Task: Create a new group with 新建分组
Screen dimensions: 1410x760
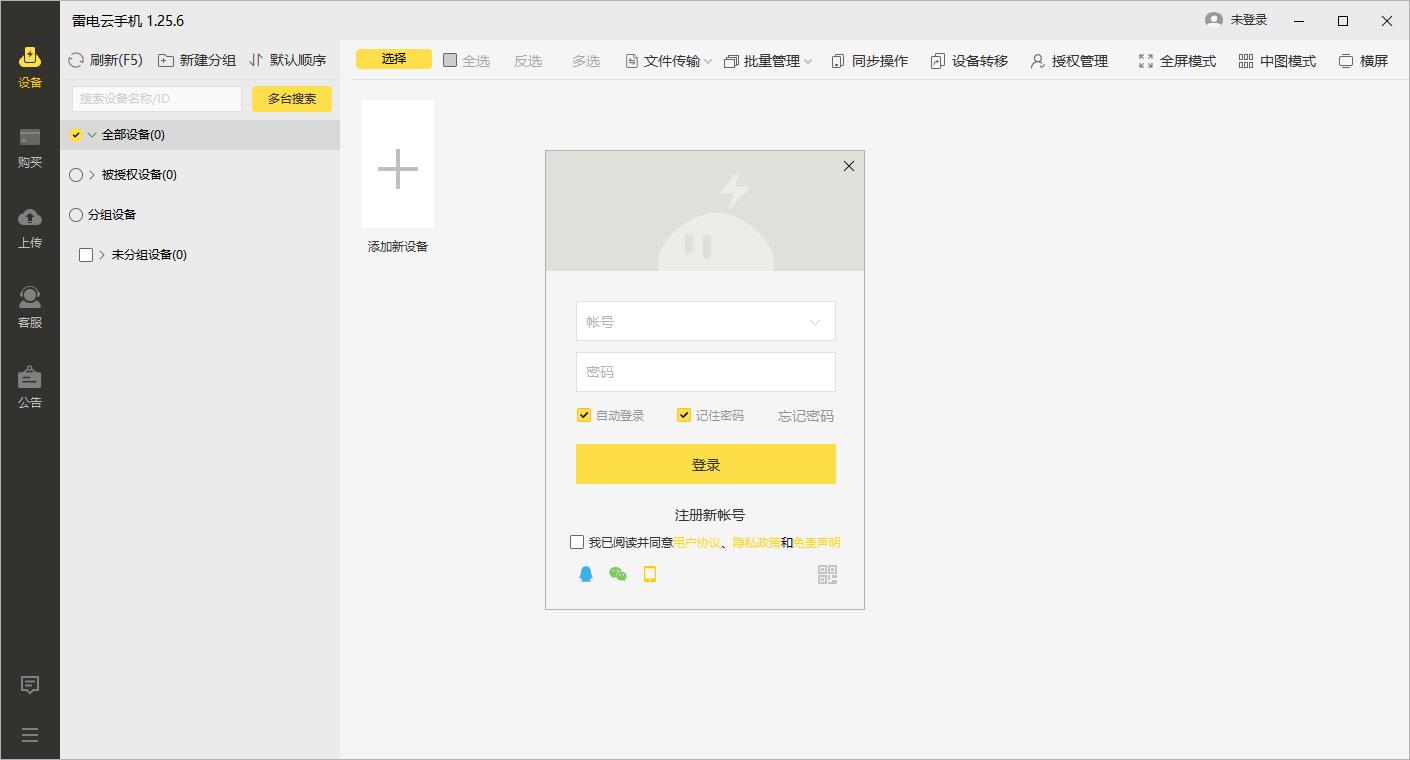Action: click(197, 60)
